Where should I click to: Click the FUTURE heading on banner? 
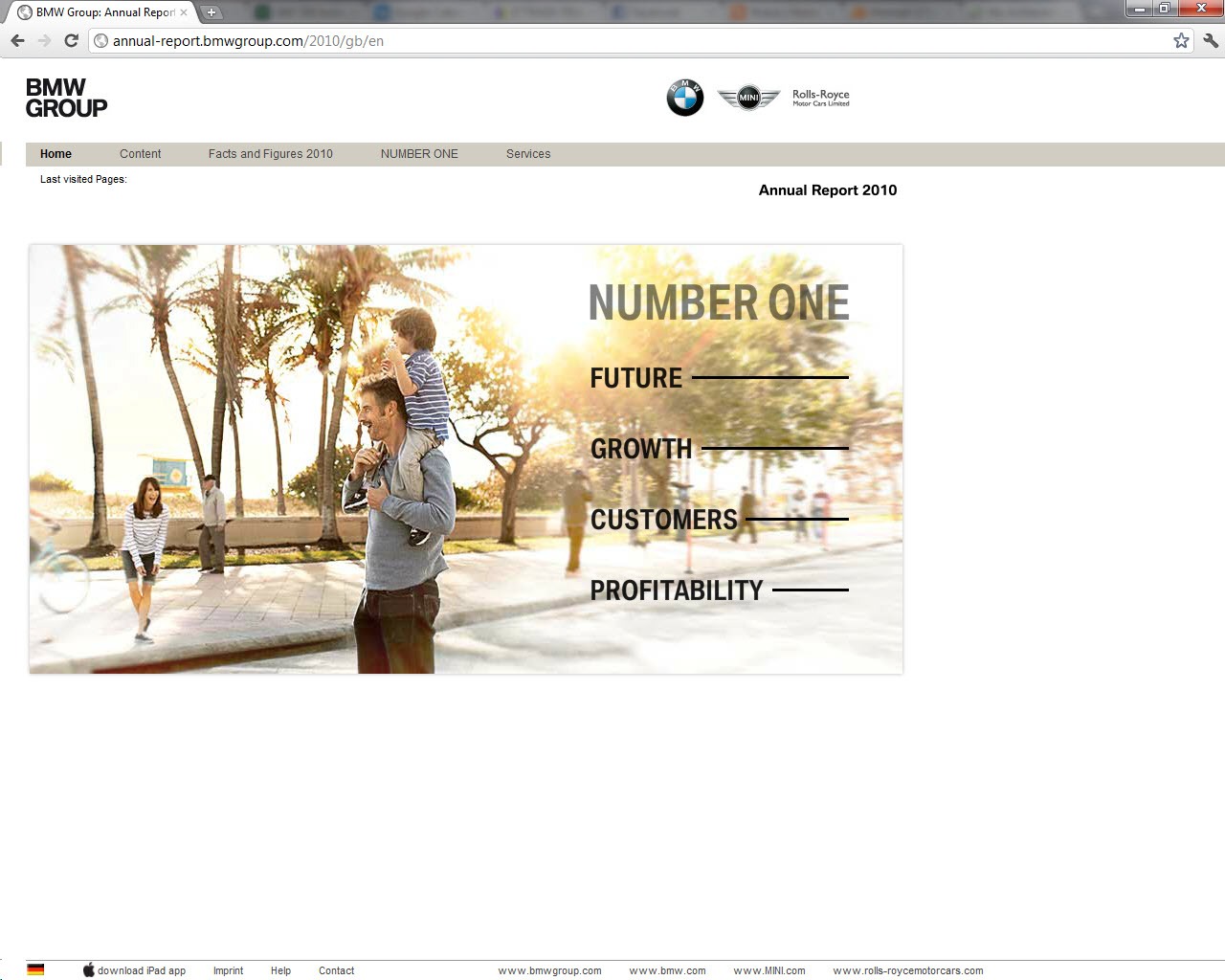coord(635,378)
